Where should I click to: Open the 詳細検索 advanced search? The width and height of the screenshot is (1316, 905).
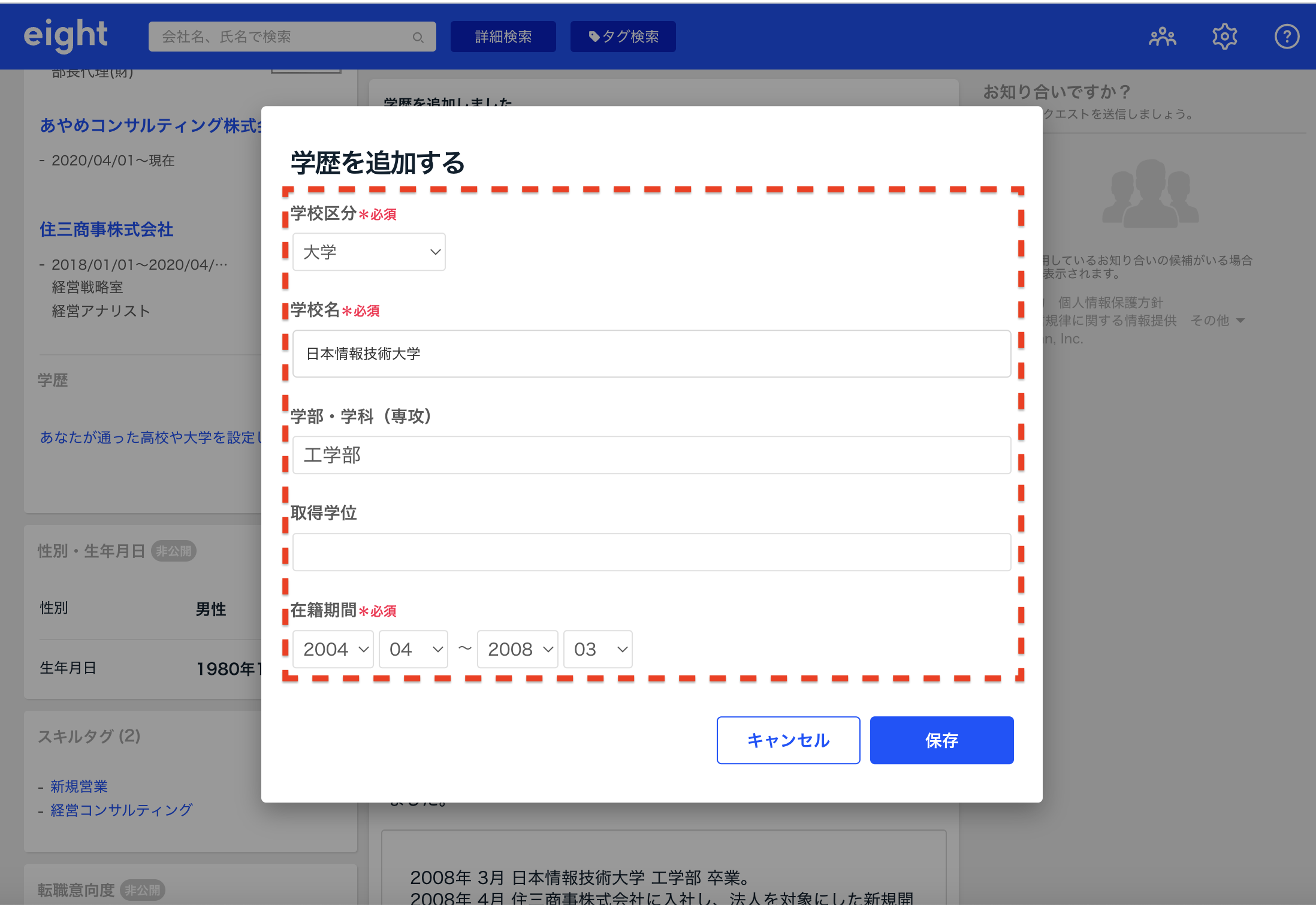tap(503, 37)
